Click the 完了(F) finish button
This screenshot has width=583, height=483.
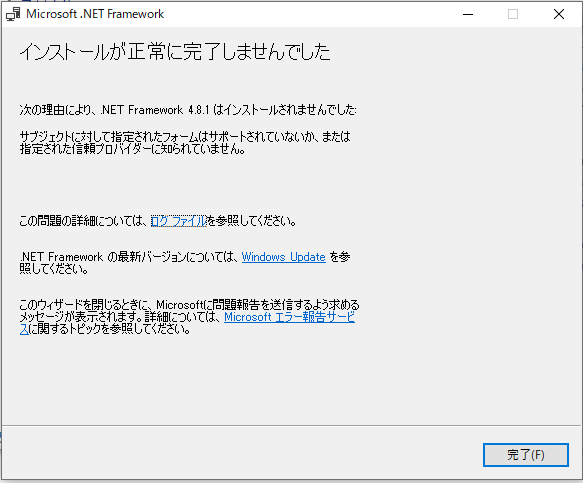525,454
